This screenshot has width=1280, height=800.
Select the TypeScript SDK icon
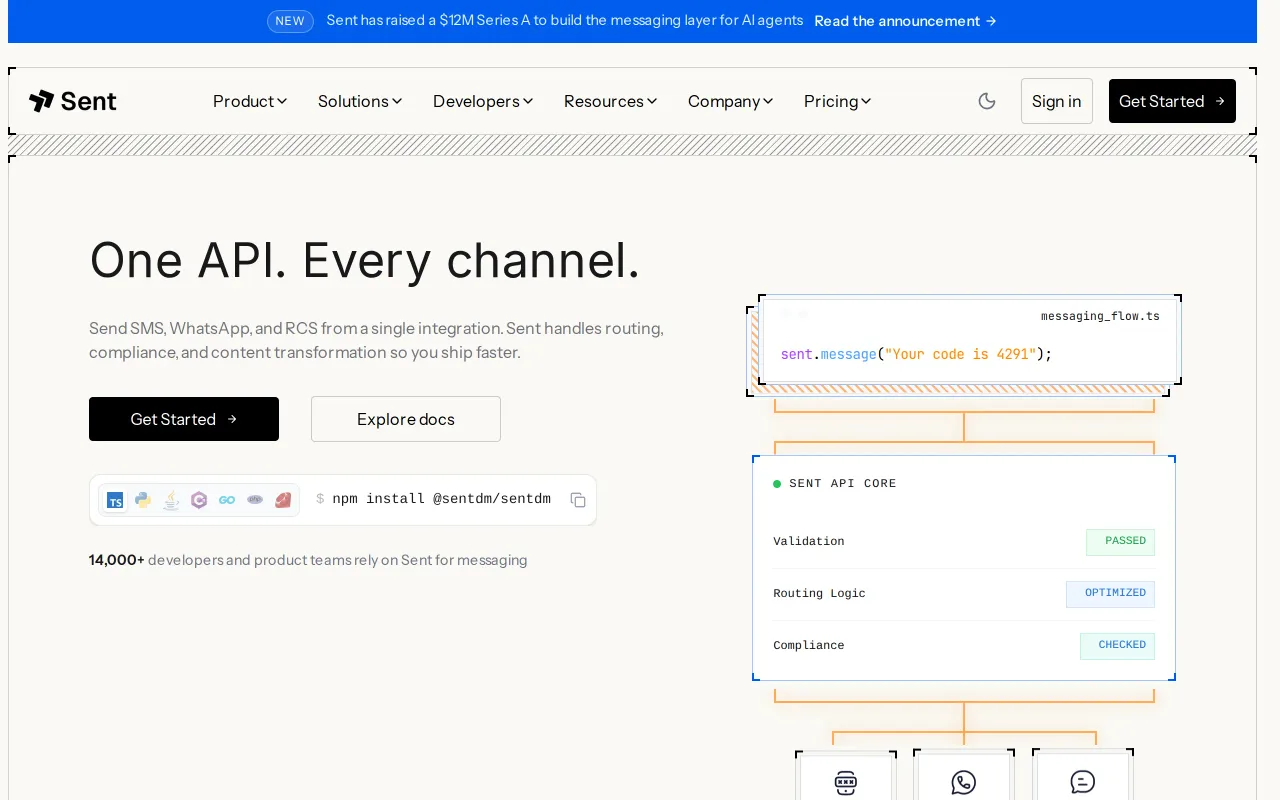click(x=115, y=500)
